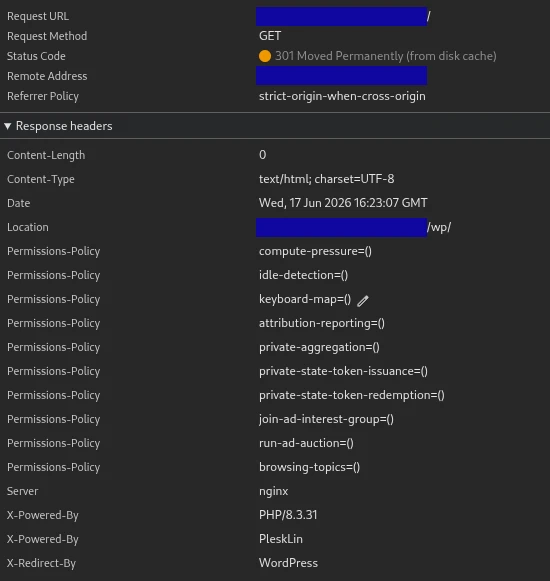550x581 pixels.
Task: Select the idle-detection=() policy value
Action: pyautogui.click(x=303, y=275)
